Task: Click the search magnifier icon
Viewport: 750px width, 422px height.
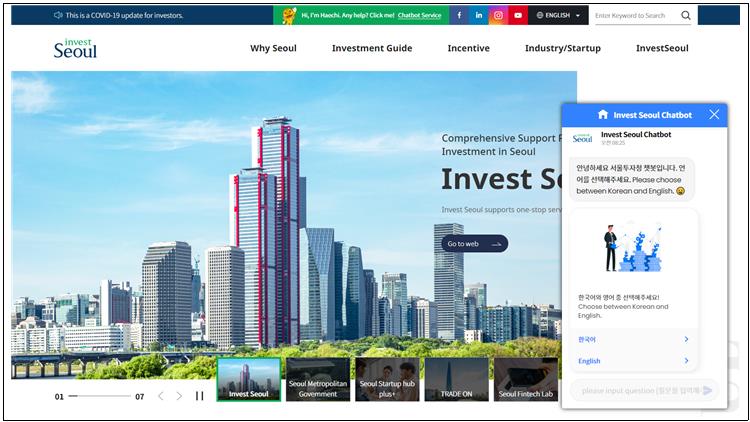Action: [685, 15]
